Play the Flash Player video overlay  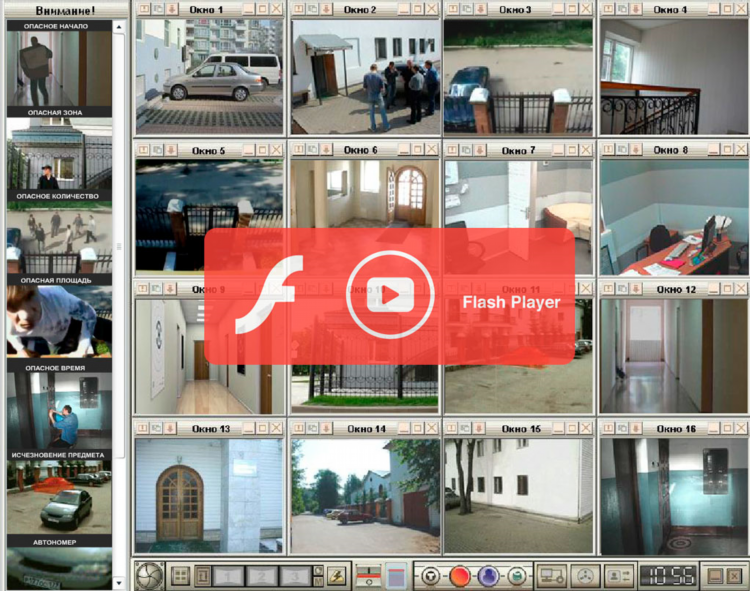tap(390, 295)
